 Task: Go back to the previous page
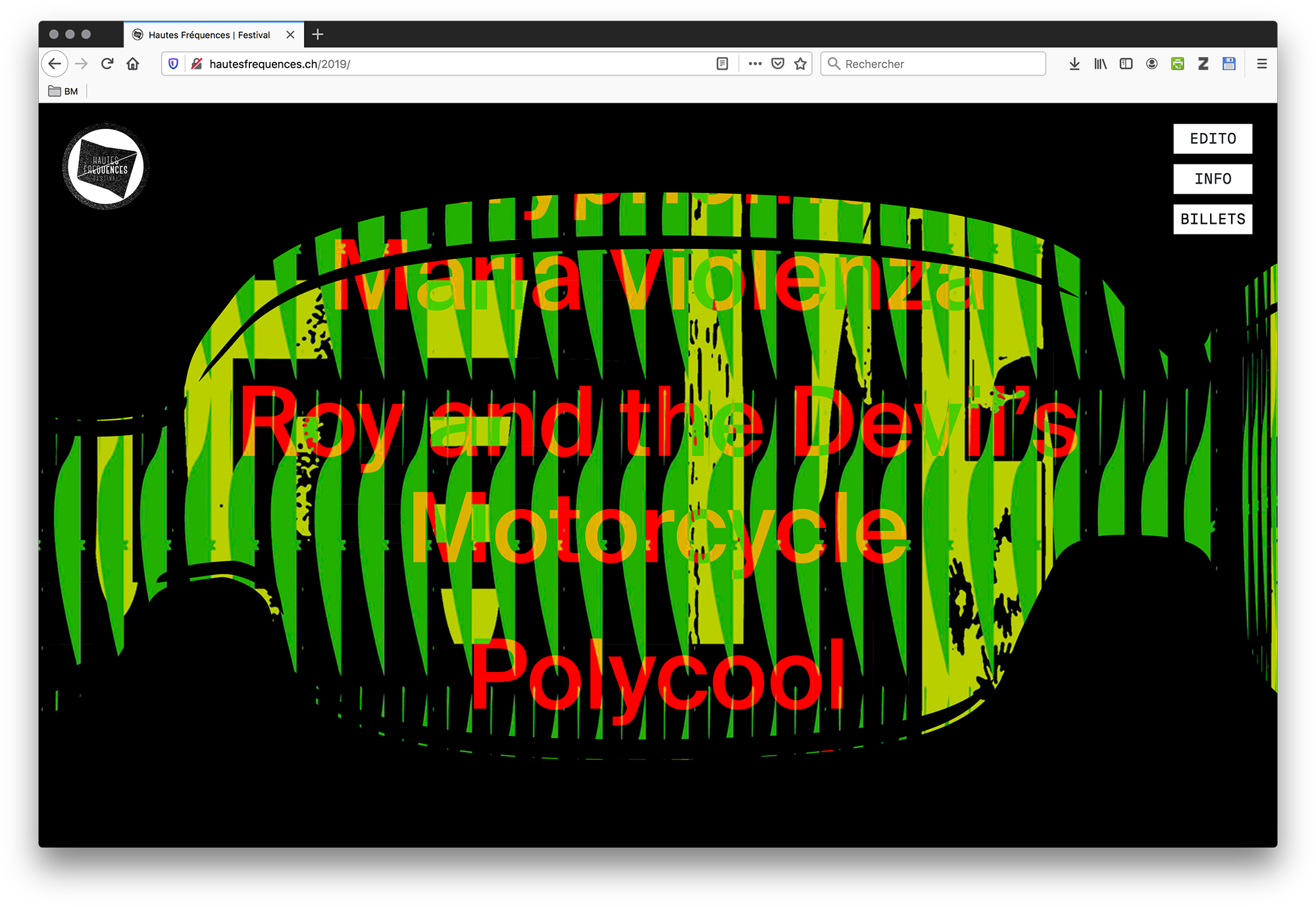coord(55,64)
